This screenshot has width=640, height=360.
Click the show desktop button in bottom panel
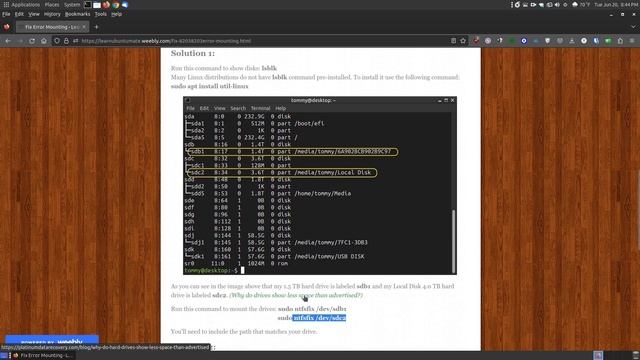[4, 356]
